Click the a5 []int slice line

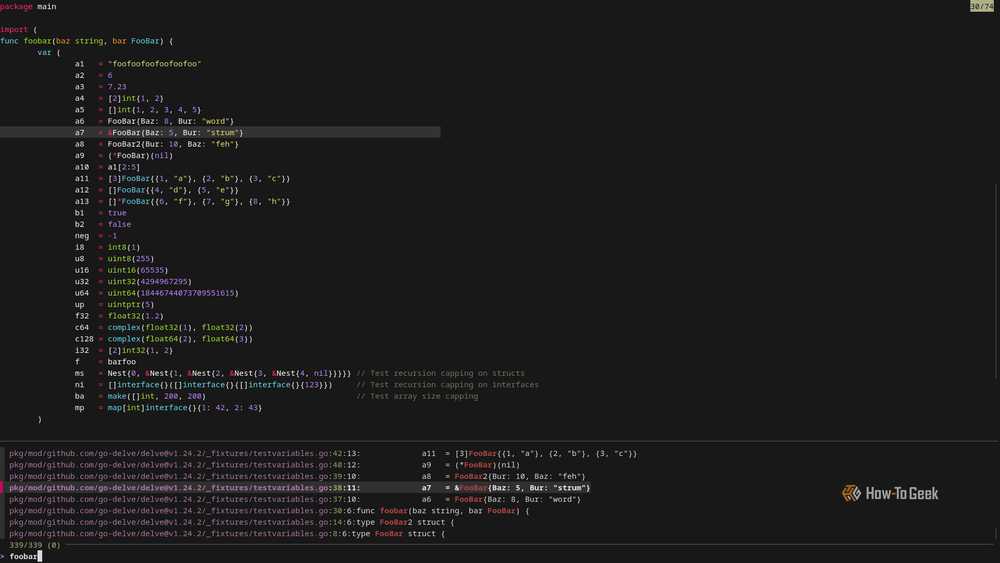point(138,110)
